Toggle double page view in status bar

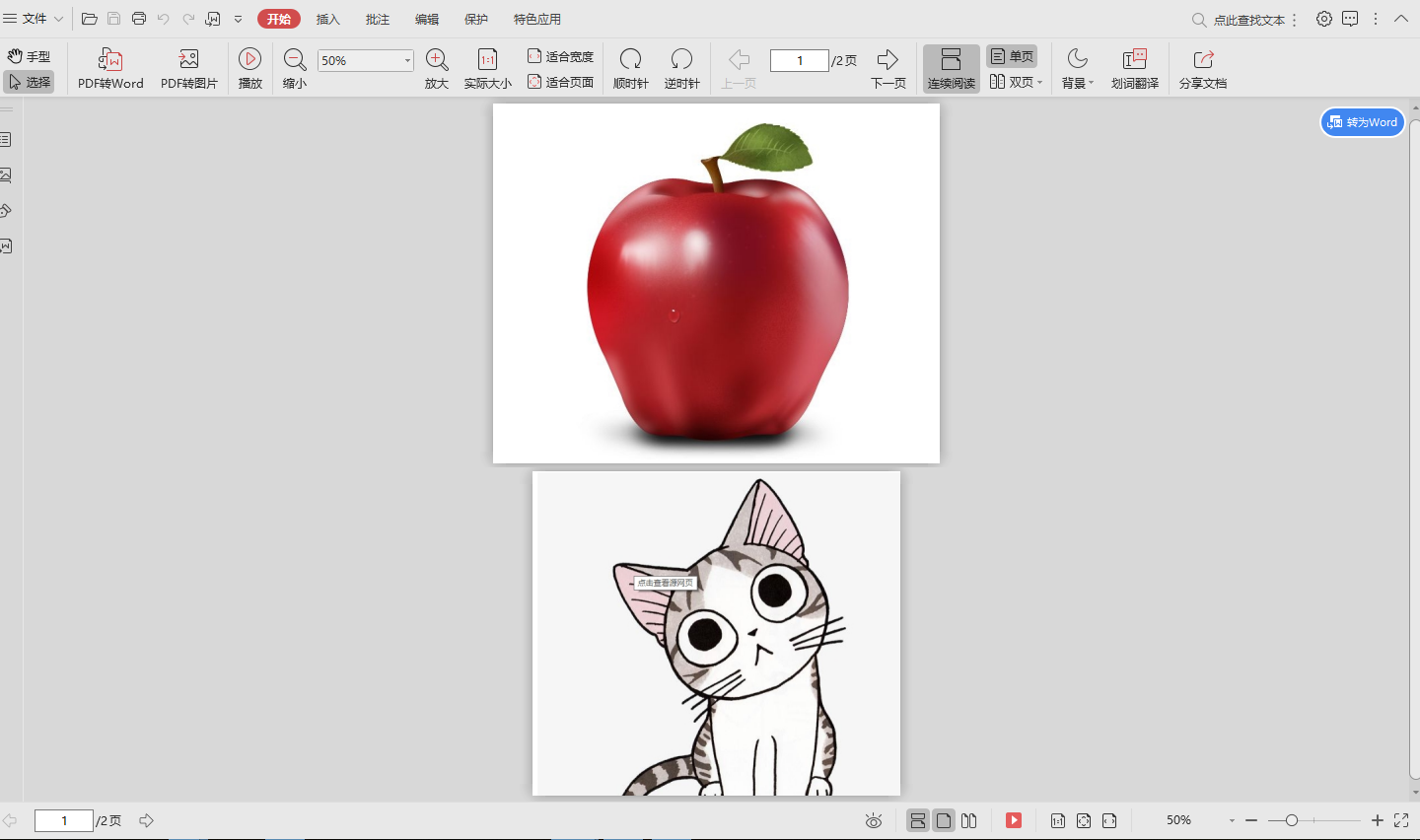pos(969,820)
